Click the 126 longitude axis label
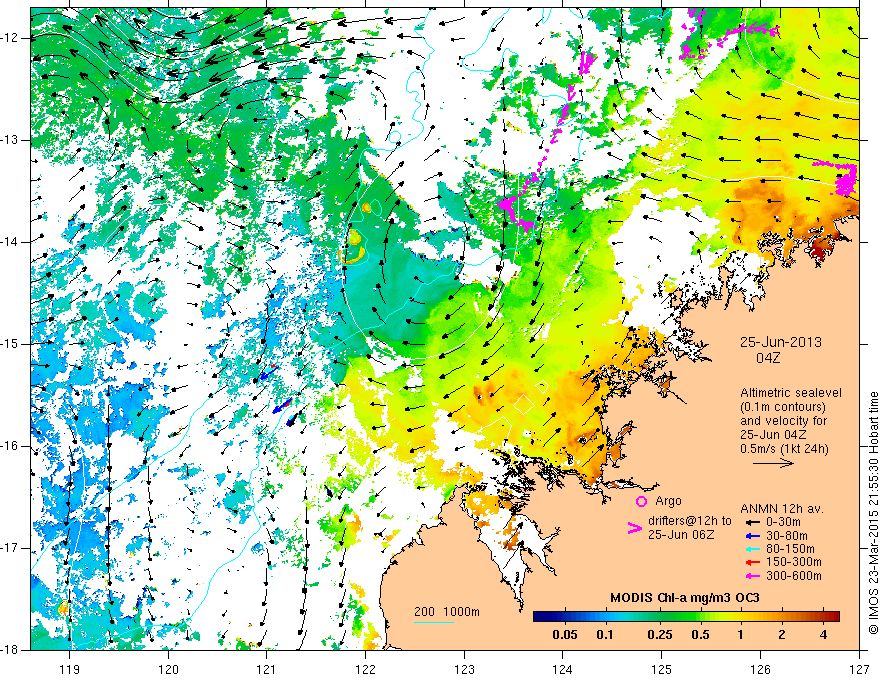Image resolution: width=880 pixels, height=680 pixels. point(760,654)
